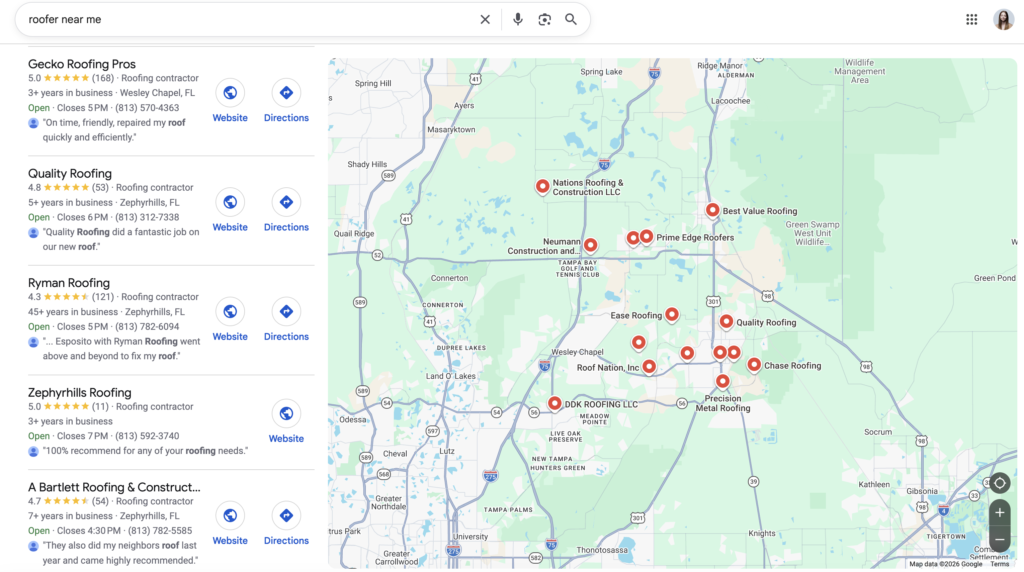Select the Ease Roofing map pin
This screenshot has height=572, width=1024.
tap(671, 315)
